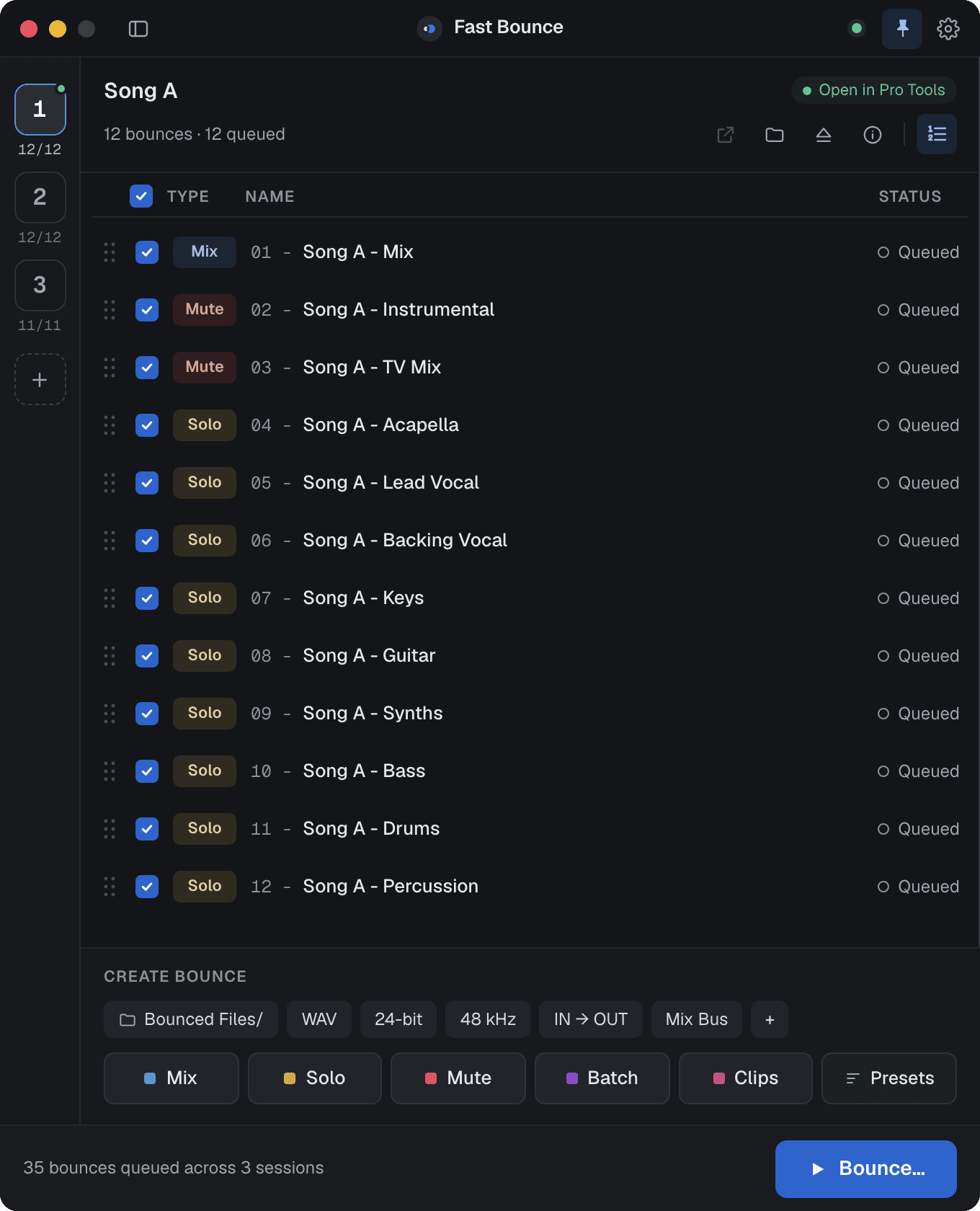Add a bounce option with plus chip

tap(770, 1019)
